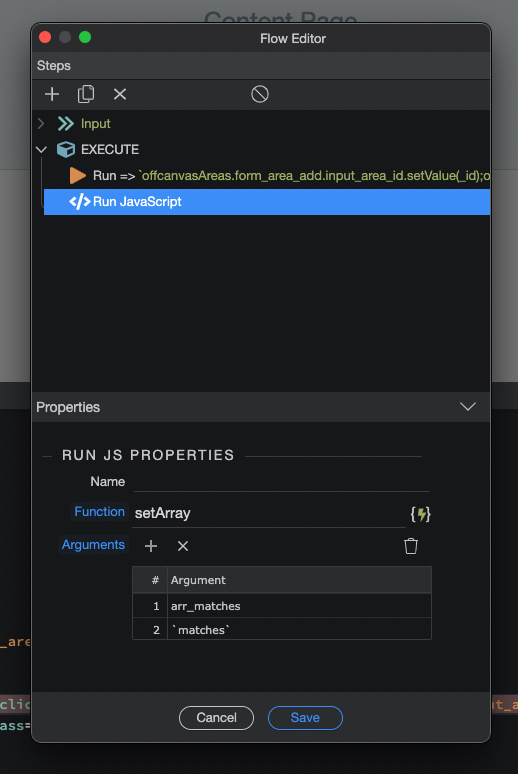The height and width of the screenshot is (774, 518).
Task: Duplicate the selected step using the copy icon
Action: click(86, 94)
